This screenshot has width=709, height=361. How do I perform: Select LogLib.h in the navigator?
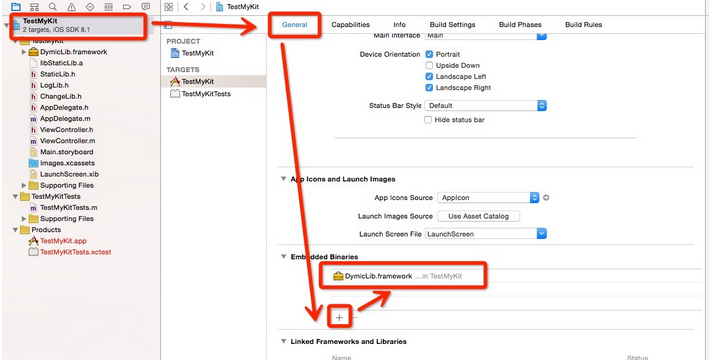[54, 85]
